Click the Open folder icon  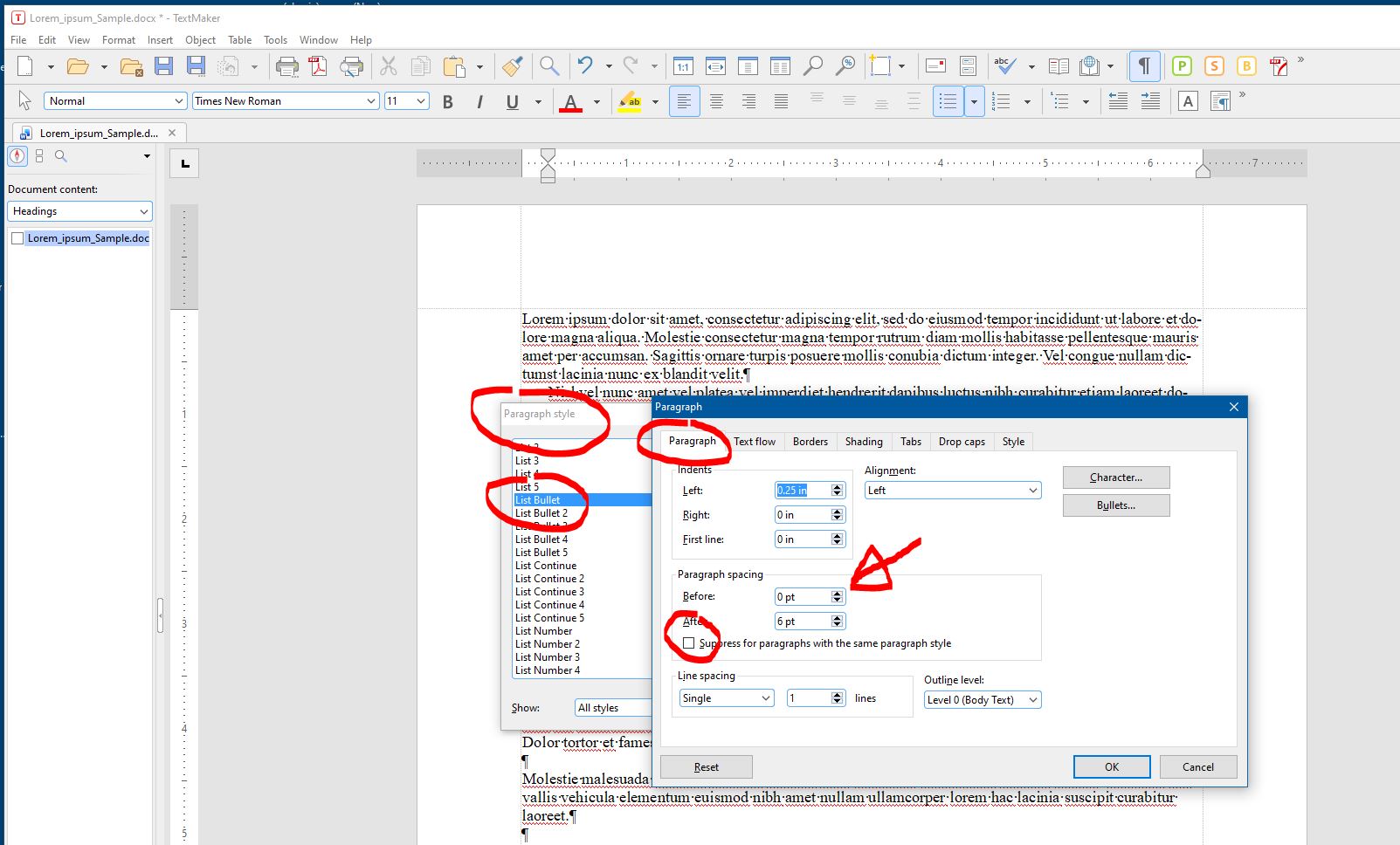click(x=79, y=66)
